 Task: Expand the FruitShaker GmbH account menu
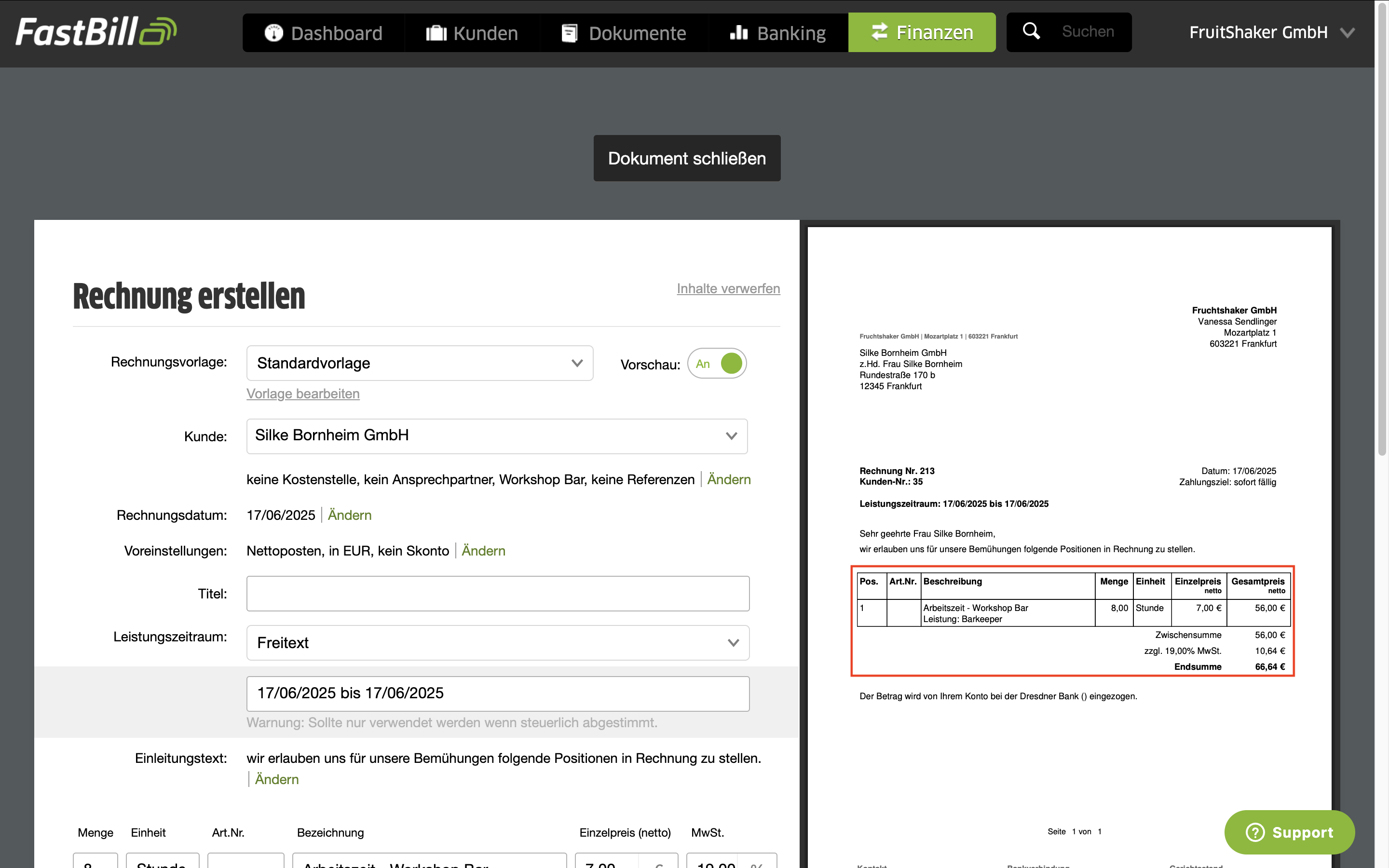1272,33
